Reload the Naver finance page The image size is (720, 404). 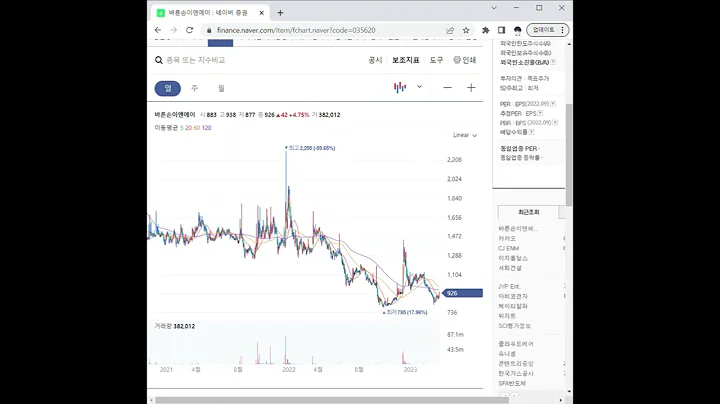[189, 30]
